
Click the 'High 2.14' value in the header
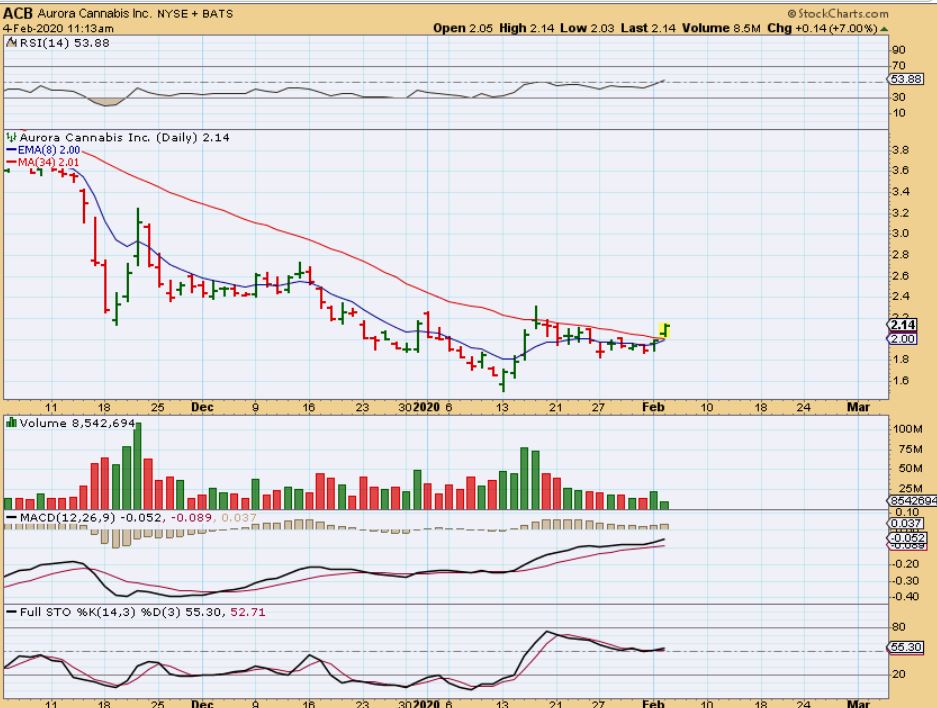coord(526,28)
